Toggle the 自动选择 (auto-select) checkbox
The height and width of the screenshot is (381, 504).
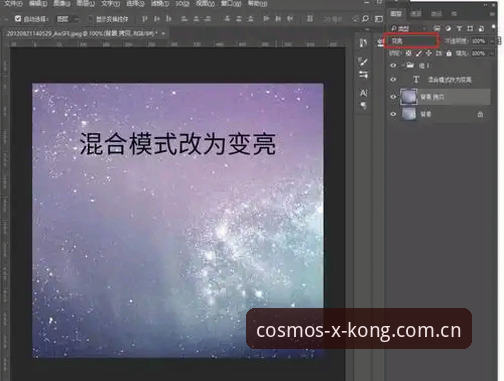[18, 19]
